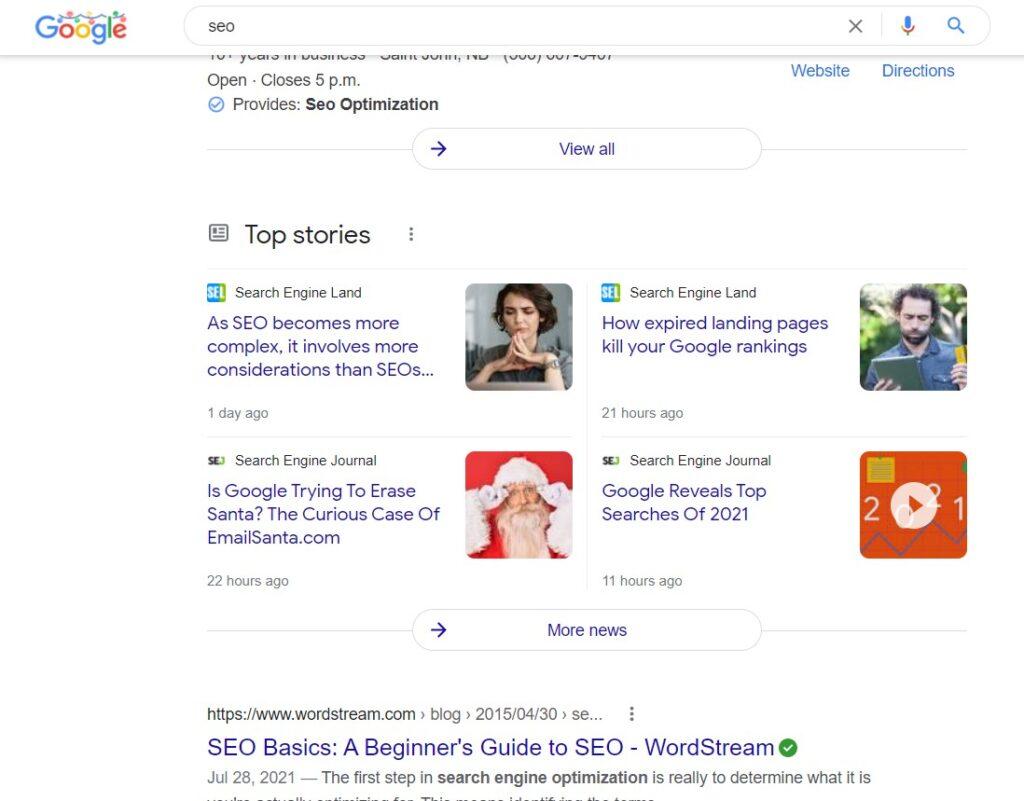The image size is (1024, 801).
Task: Open three-dot menu beside wordstream.com URL
Action: [631, 714]
